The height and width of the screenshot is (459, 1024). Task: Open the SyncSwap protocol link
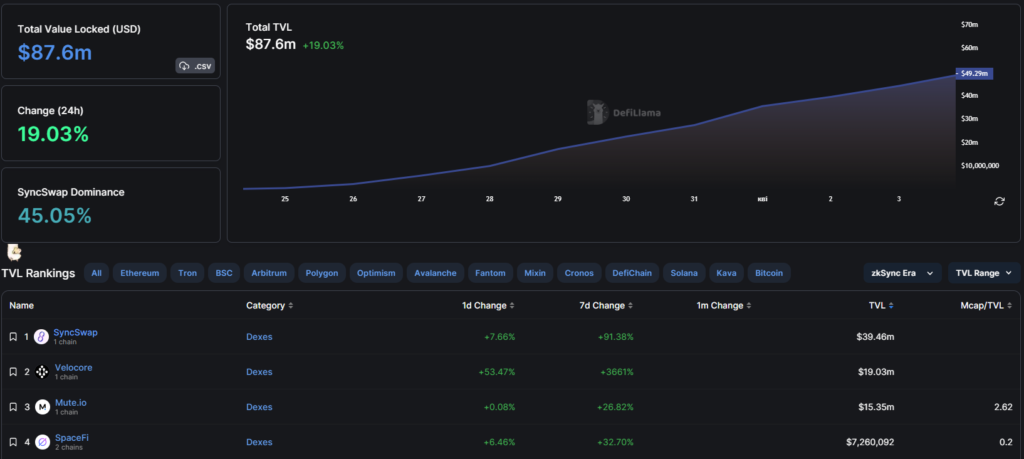pyautogui.click(x=75, y=332)
